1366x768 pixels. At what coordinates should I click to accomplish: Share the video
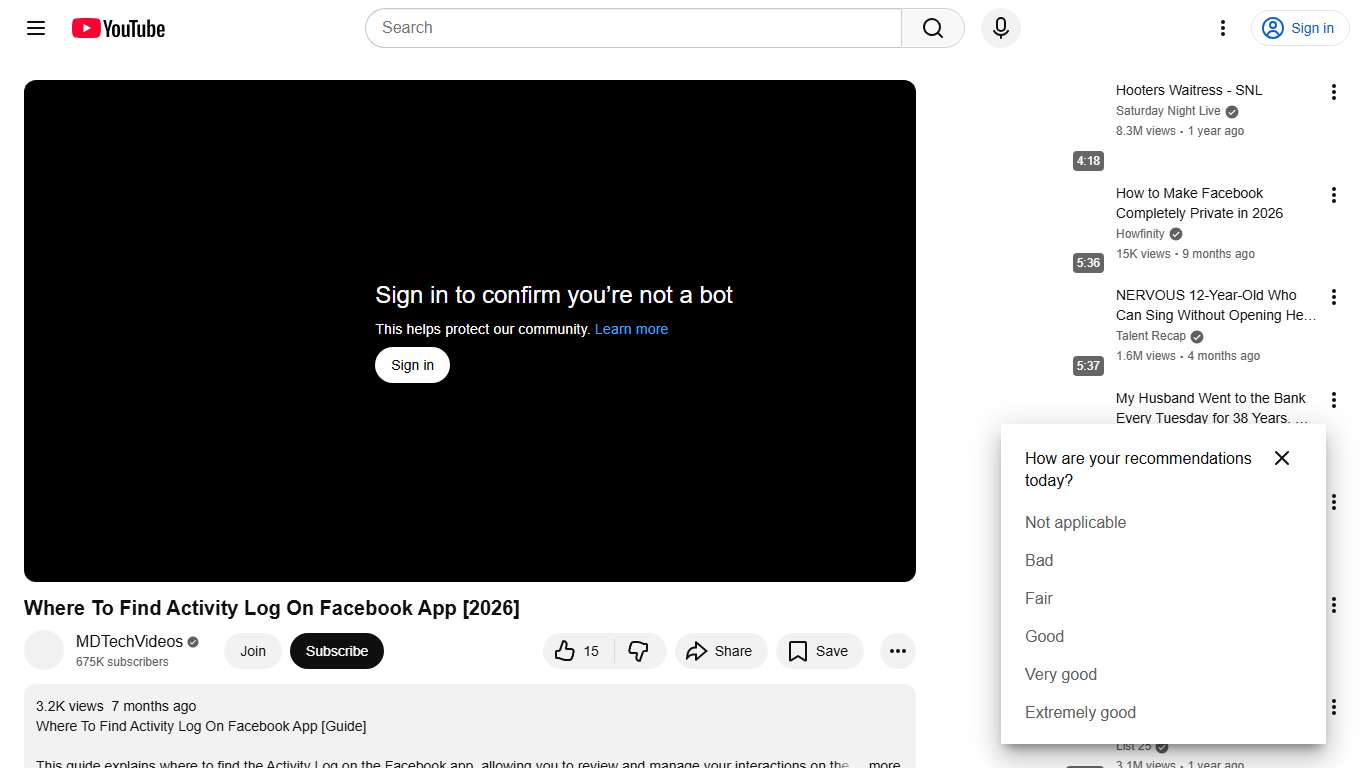point(721,651)
